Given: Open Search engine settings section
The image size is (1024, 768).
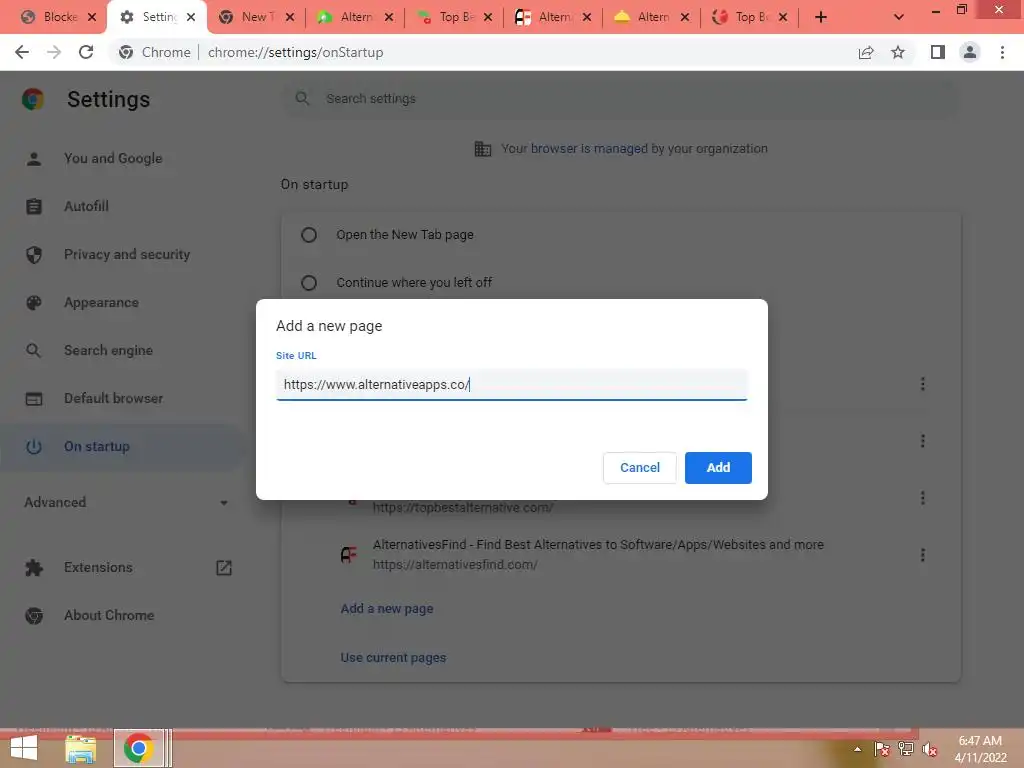Looking at the screenshot, I should click(108, 351).
